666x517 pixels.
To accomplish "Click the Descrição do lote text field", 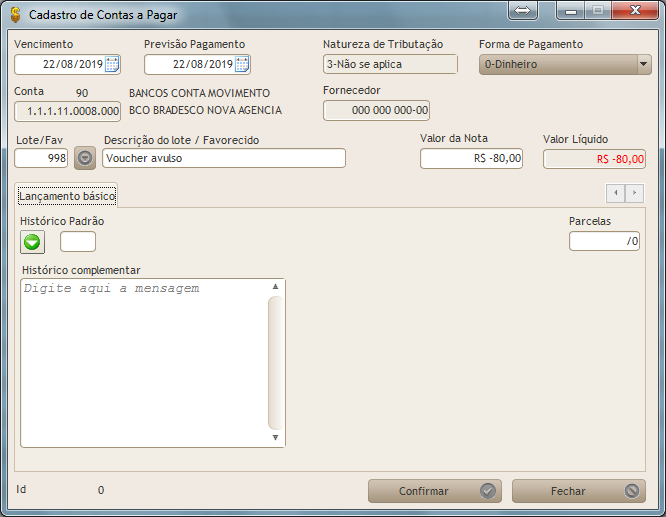I will [x=224, y=158].
